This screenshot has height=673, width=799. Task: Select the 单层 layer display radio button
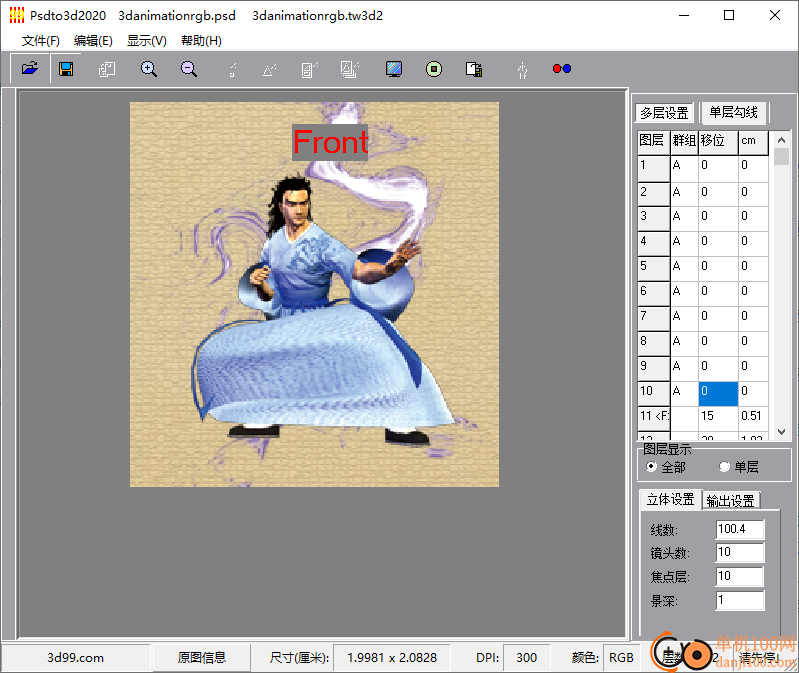click(x=725, y=467)
